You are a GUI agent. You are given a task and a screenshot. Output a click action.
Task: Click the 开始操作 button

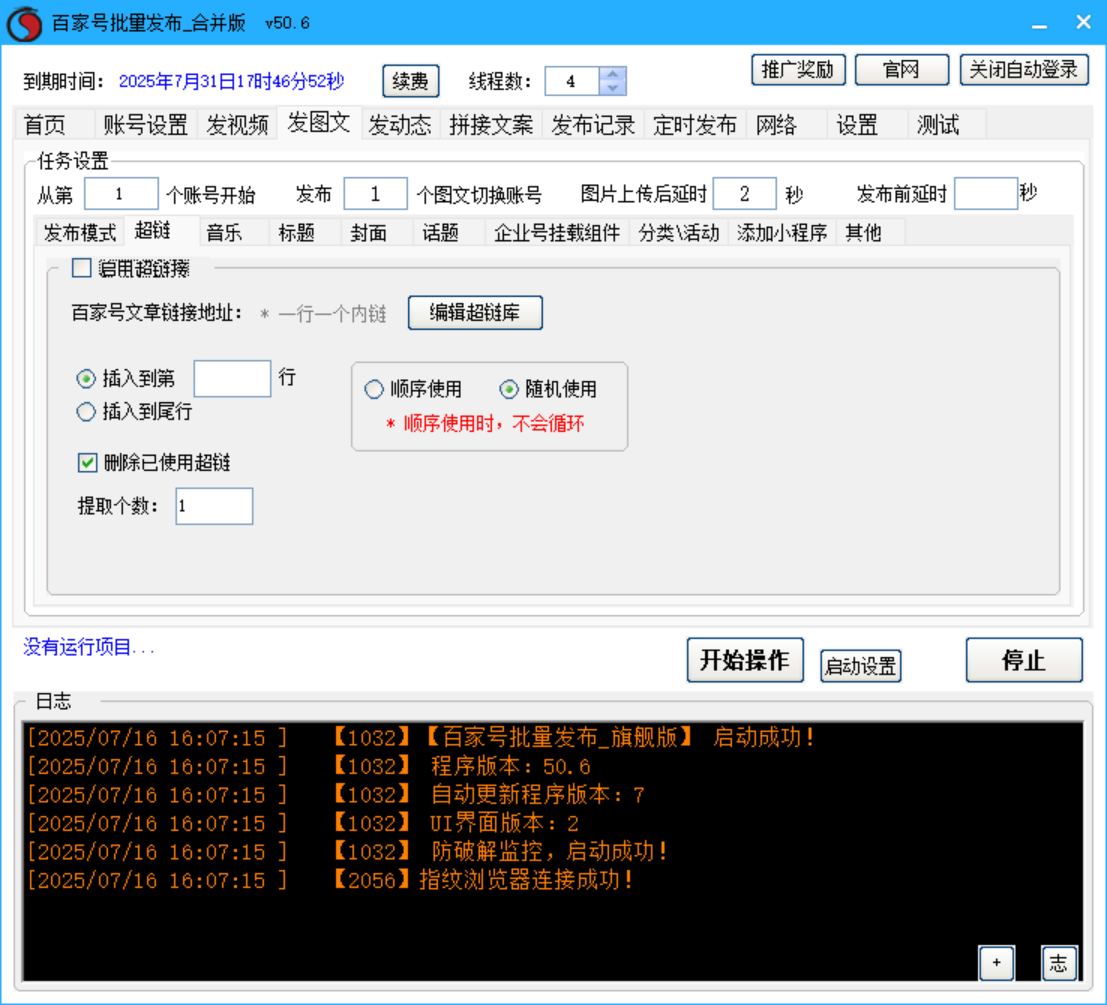(x=745, y=661)
